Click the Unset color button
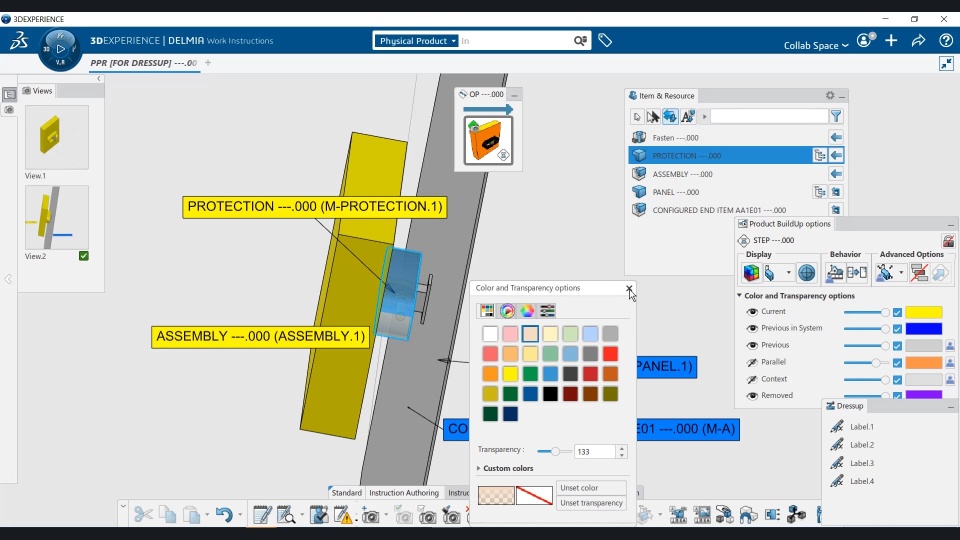The width and height of the screenshot is (960, 540). click(591, 488)
